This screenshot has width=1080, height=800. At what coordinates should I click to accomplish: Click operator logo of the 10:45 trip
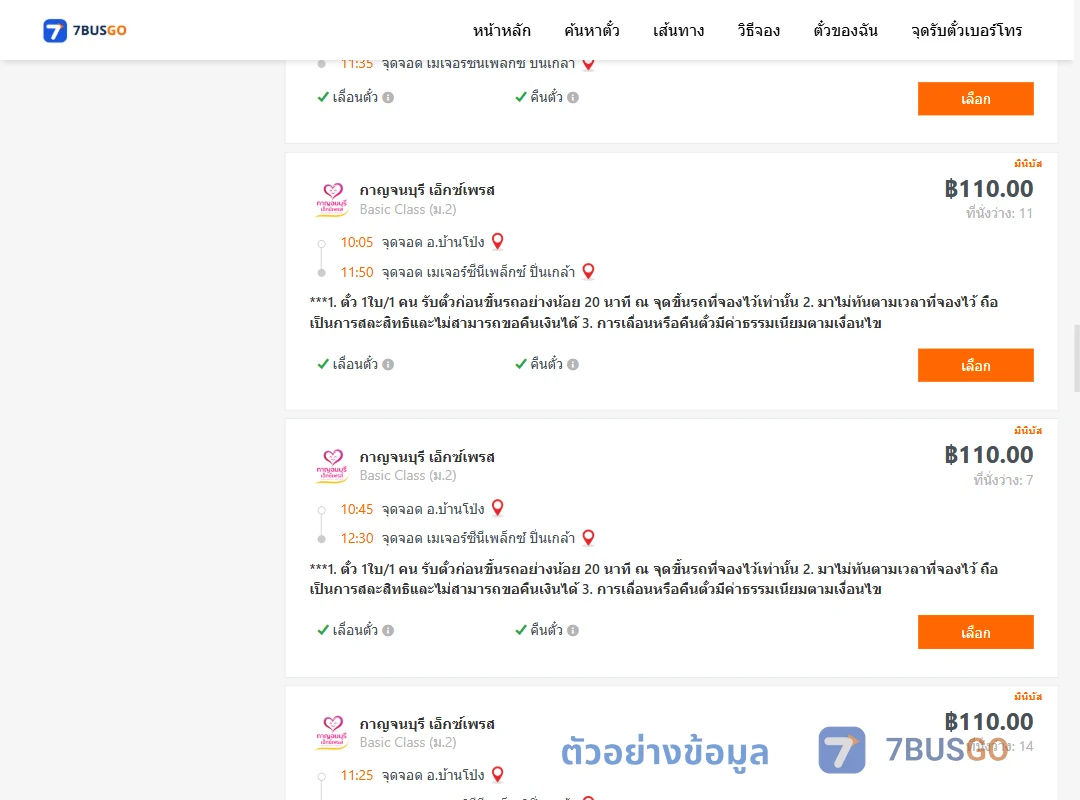[332, 466]
